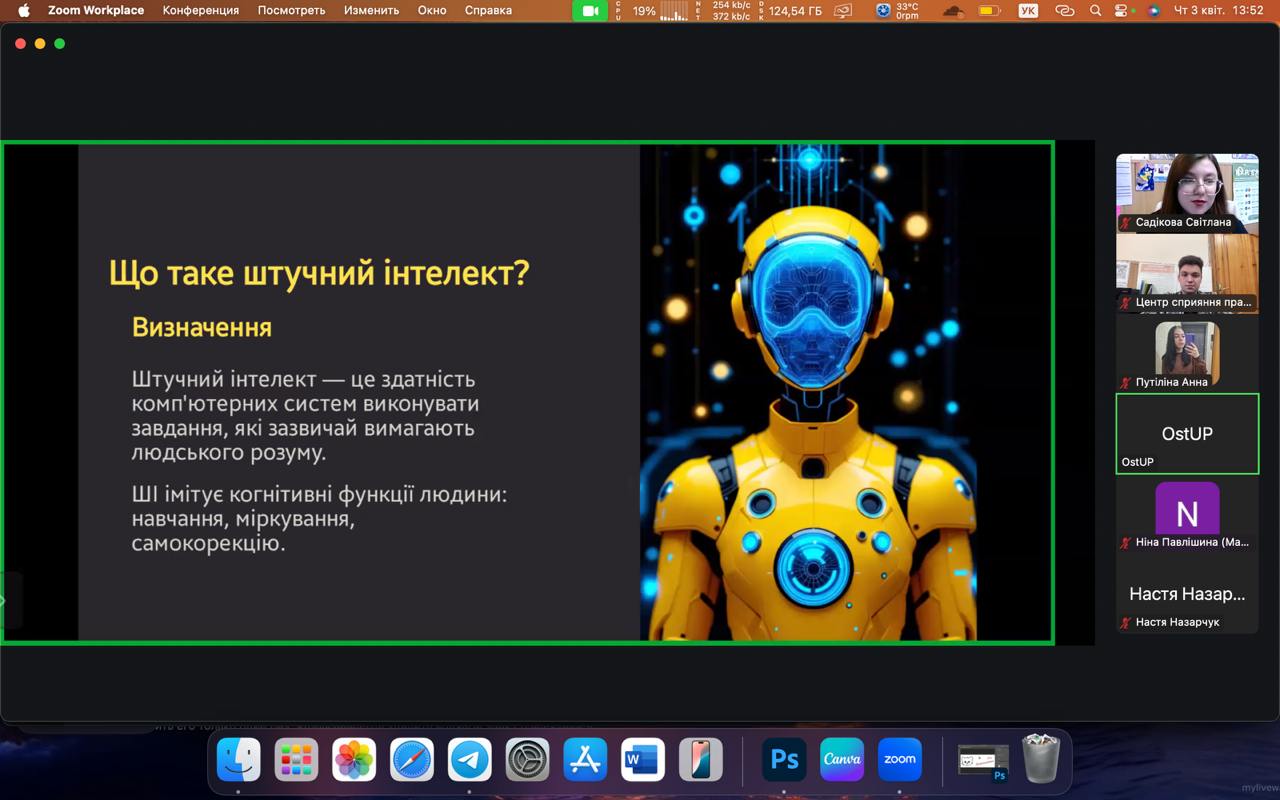Open the Photos app from the dock
Image resolution: width=1280 pixels, height=800 pixels.
click(x=354, y=760)
